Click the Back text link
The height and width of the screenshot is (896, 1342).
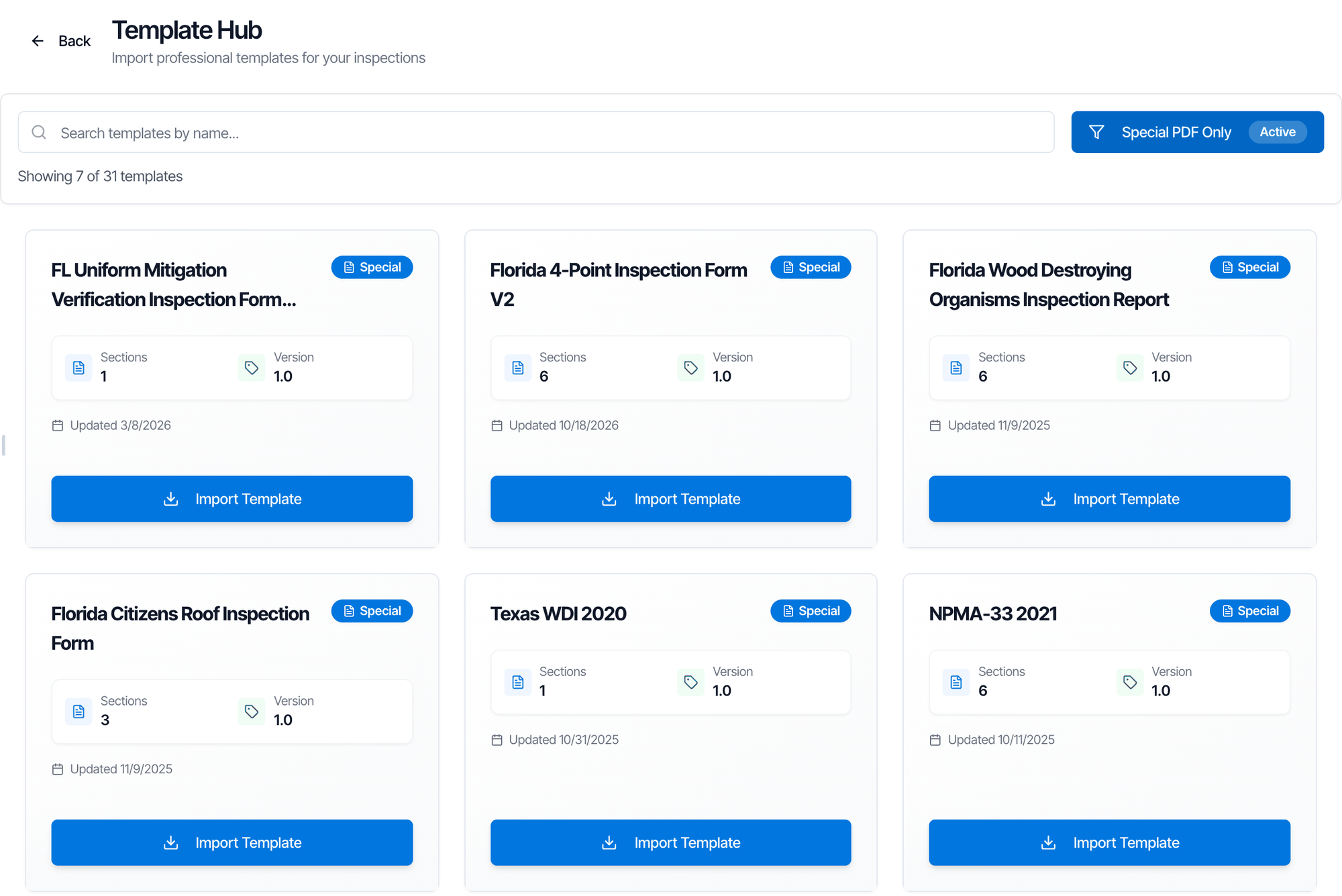74,41
